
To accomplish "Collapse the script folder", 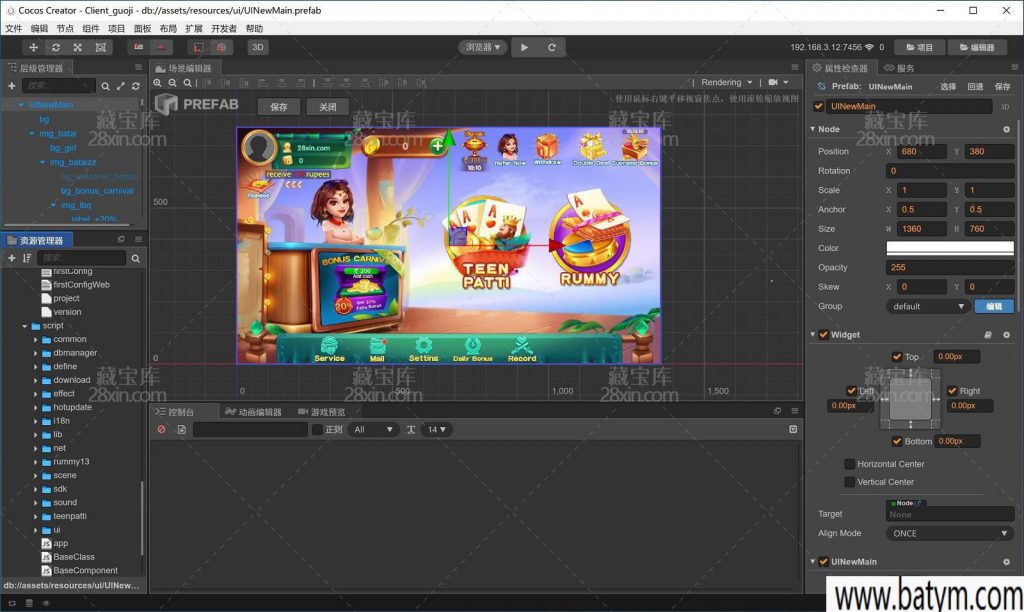I will (x=25, y=326).
